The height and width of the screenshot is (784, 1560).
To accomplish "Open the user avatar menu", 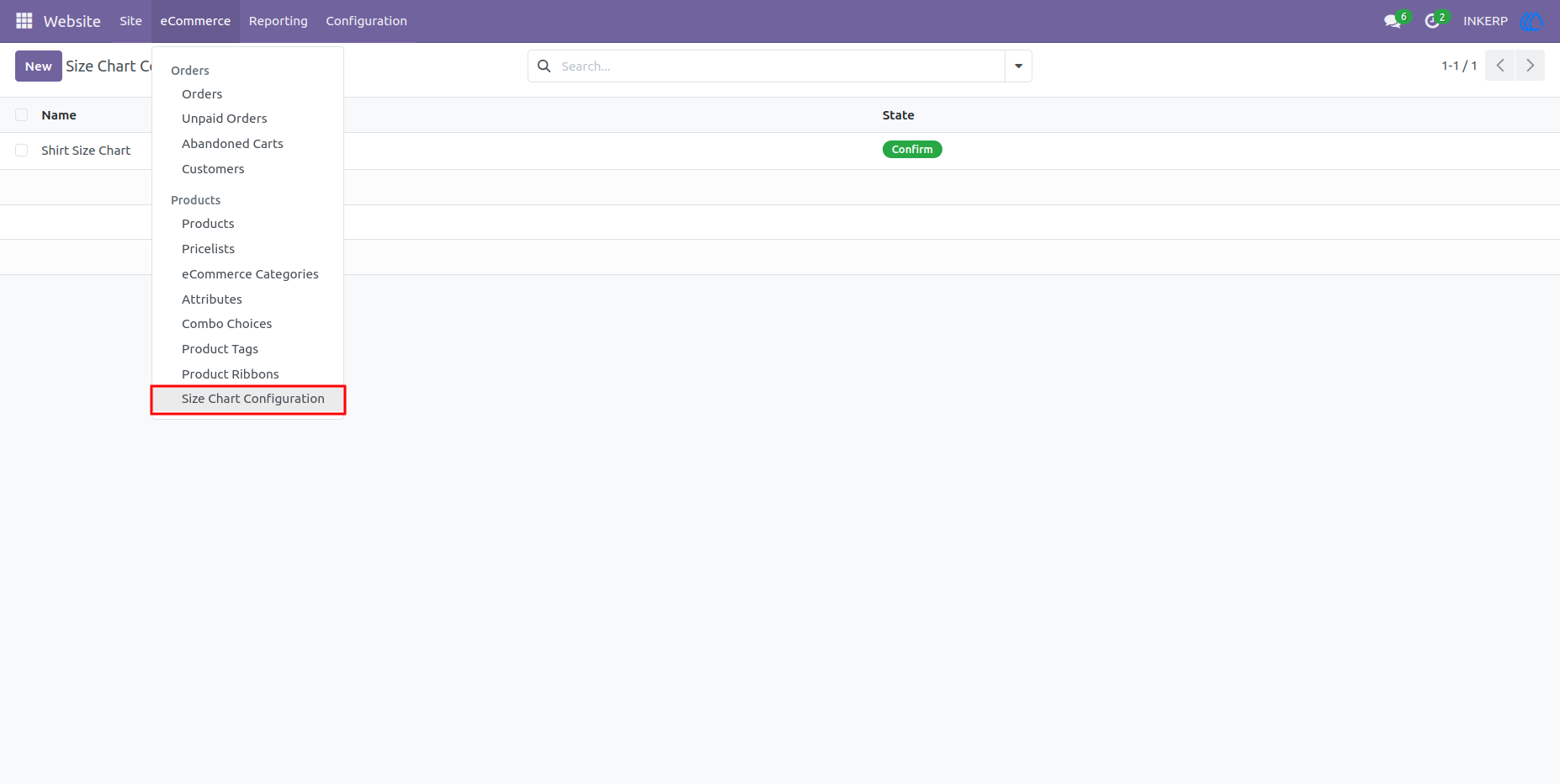I will [1531, 21].
